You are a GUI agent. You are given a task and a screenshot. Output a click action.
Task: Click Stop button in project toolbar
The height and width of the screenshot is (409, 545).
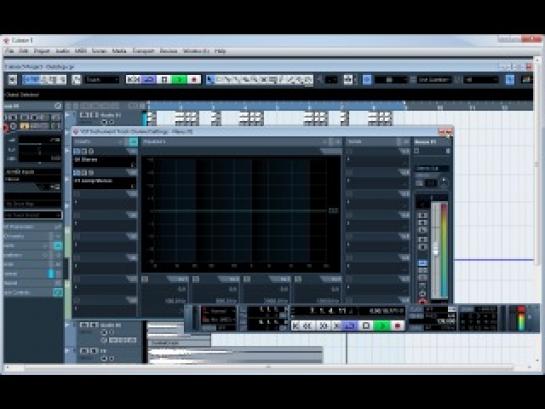[x=164, y=80]
